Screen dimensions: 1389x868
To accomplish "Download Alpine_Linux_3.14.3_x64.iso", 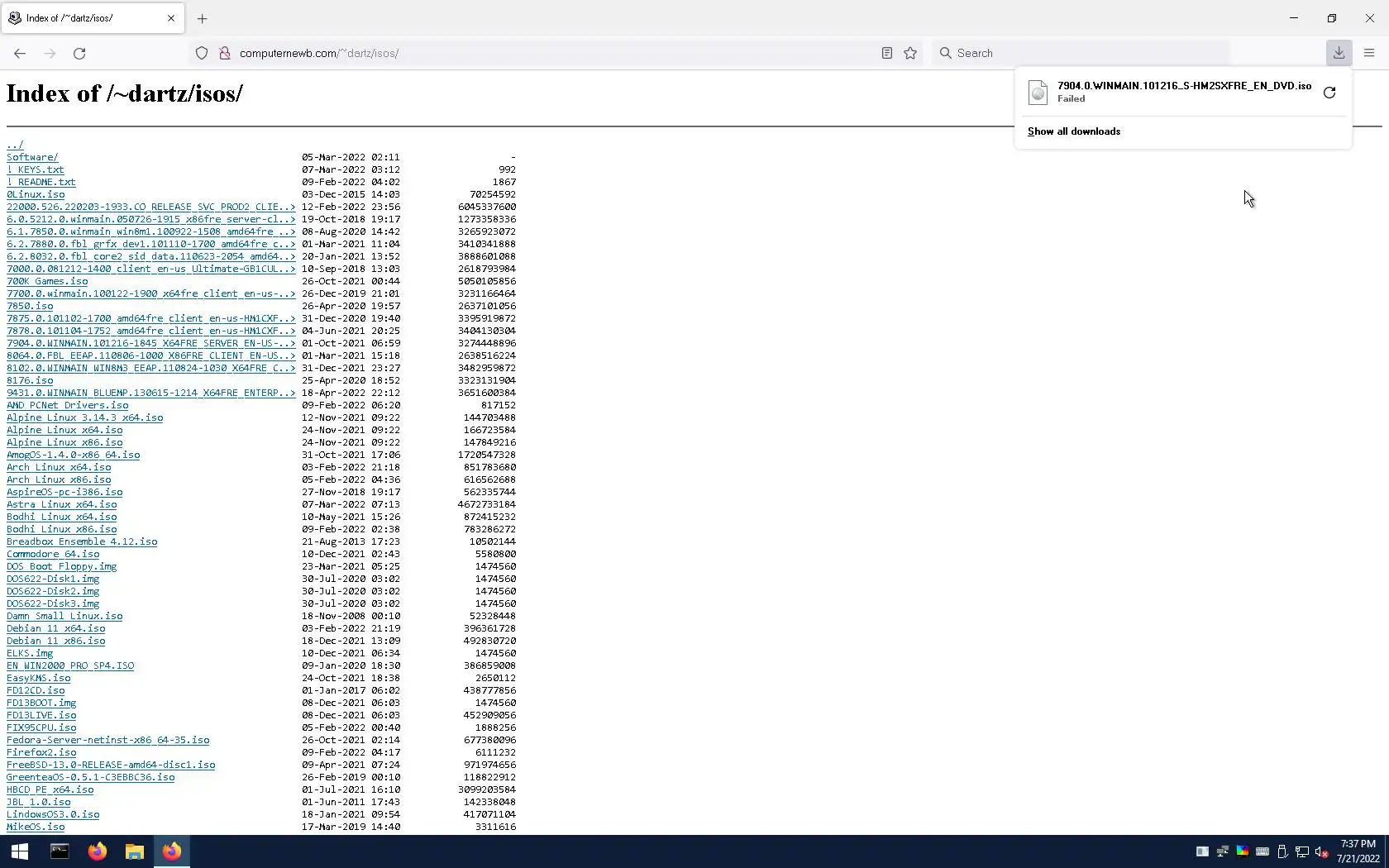I will pos(85,417).
